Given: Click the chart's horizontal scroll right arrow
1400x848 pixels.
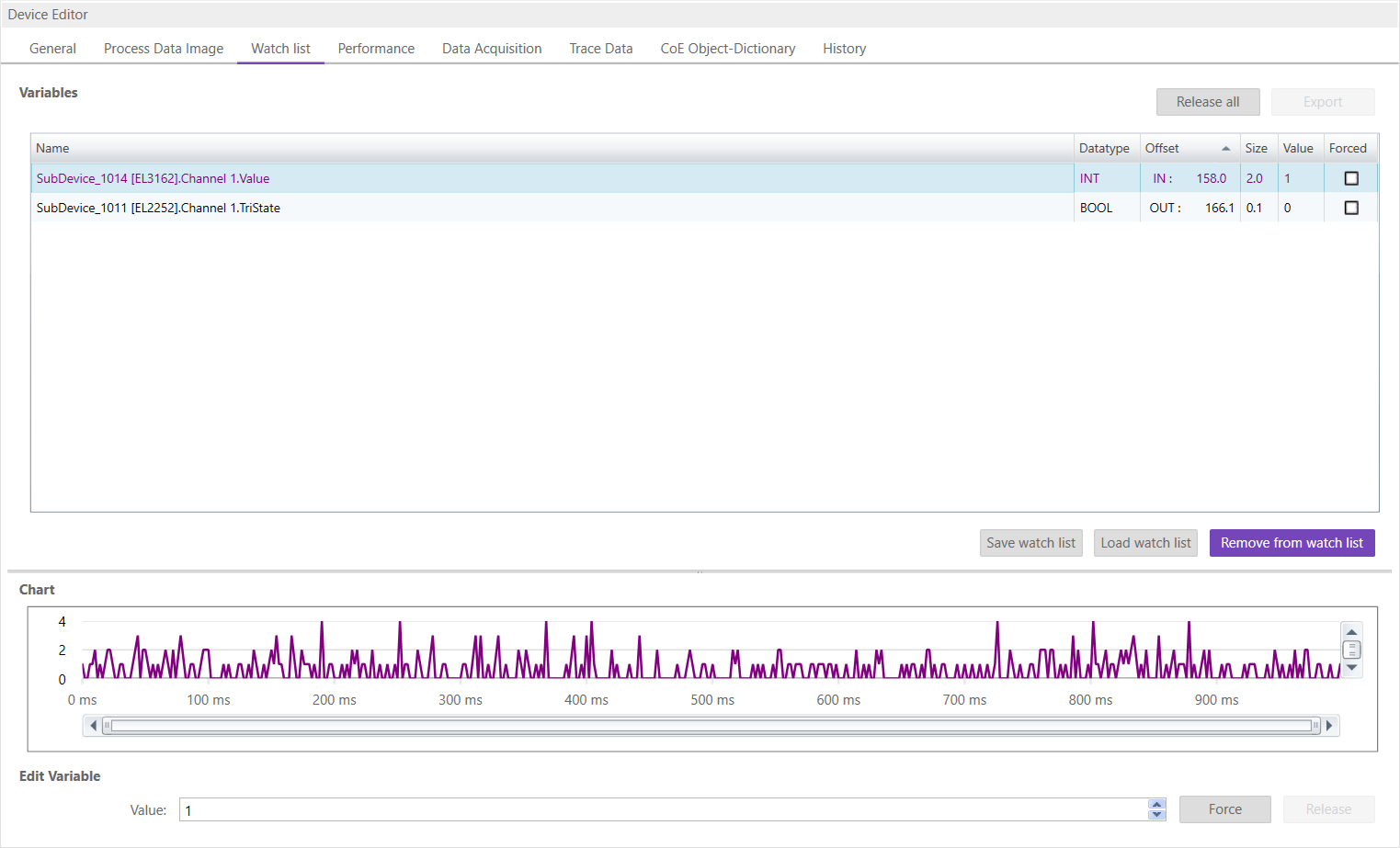Looking at the screenshot, I should click(1329, 726).
